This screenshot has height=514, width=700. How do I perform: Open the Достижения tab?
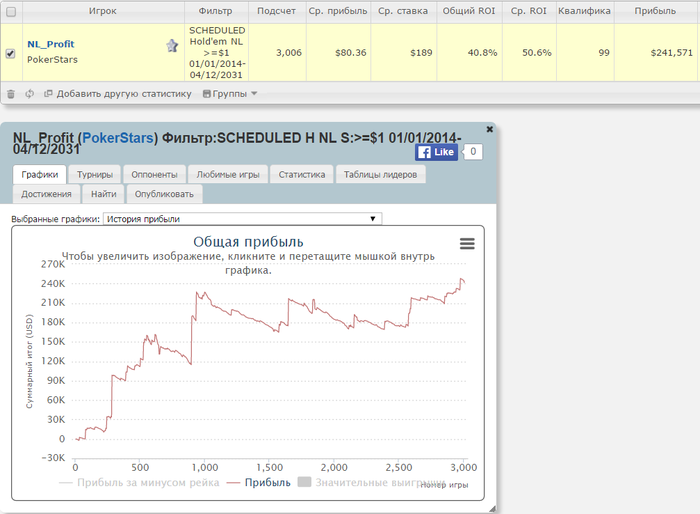tap(46, 194)
